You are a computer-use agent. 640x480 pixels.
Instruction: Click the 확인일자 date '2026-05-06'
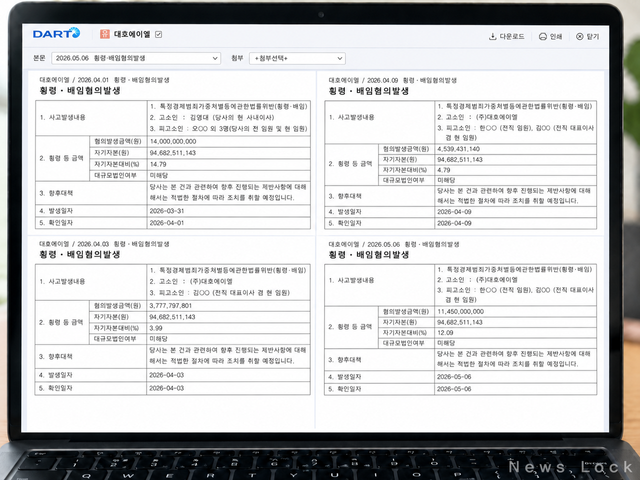point(454,389)
